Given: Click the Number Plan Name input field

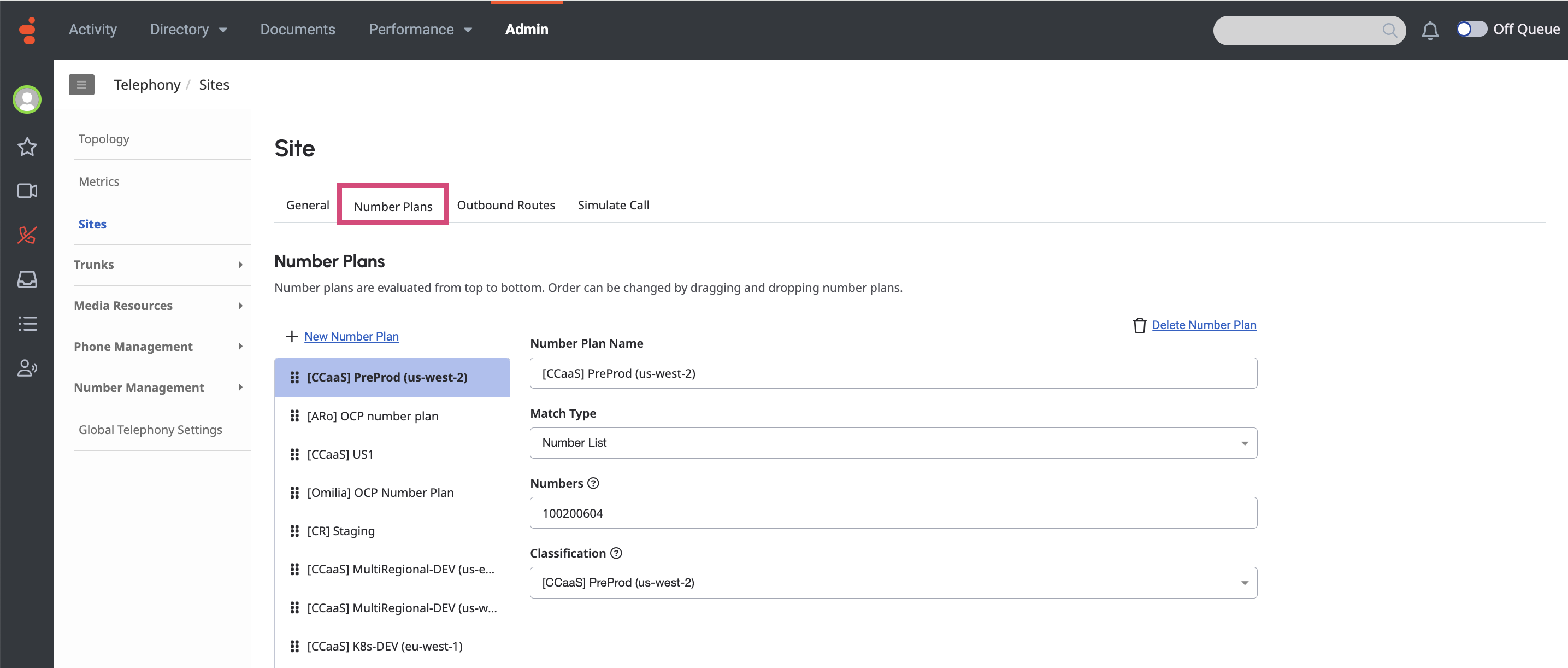Looking at the screenshot, I should [893, 373].
